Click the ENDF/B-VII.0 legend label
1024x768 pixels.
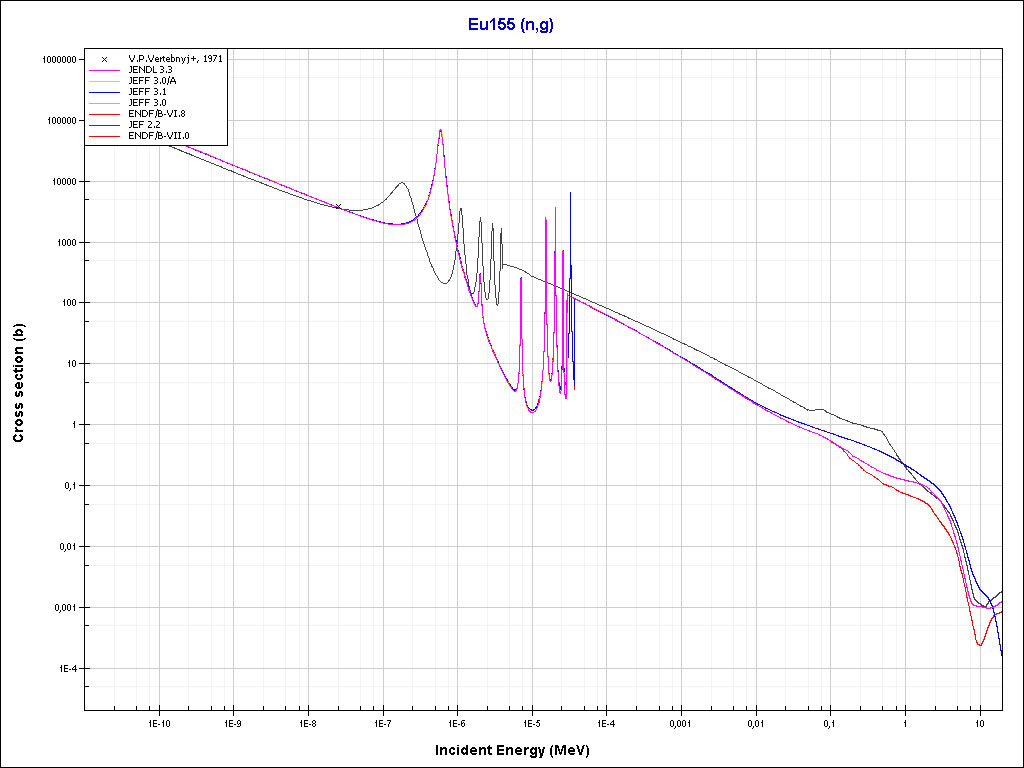[159, 135]
